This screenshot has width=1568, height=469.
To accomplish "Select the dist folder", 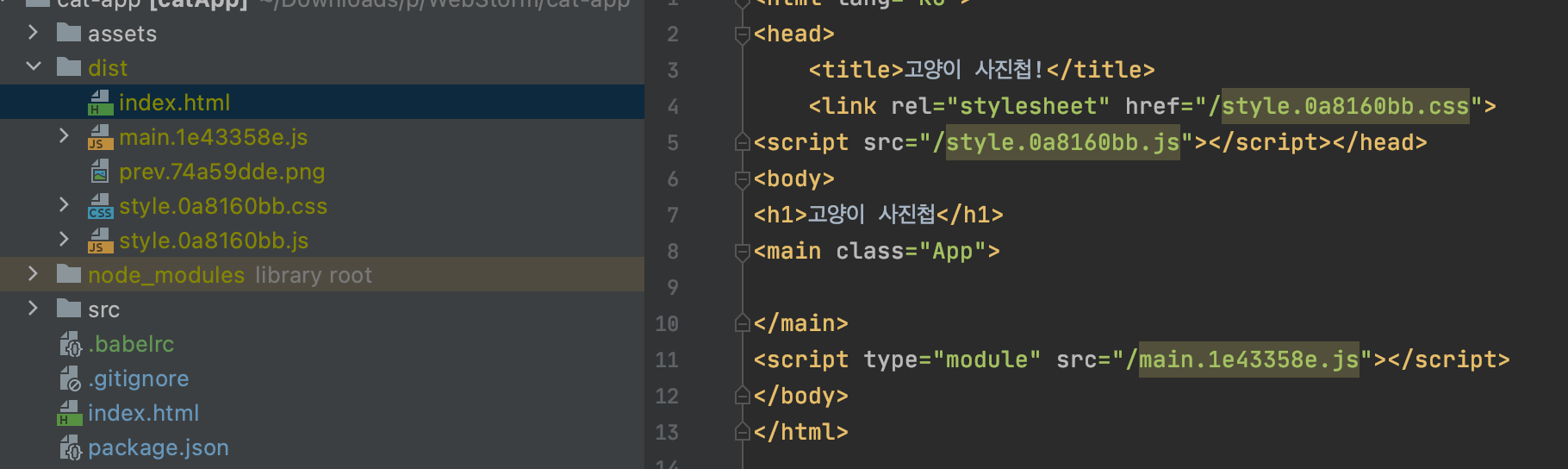I will 108,68.
